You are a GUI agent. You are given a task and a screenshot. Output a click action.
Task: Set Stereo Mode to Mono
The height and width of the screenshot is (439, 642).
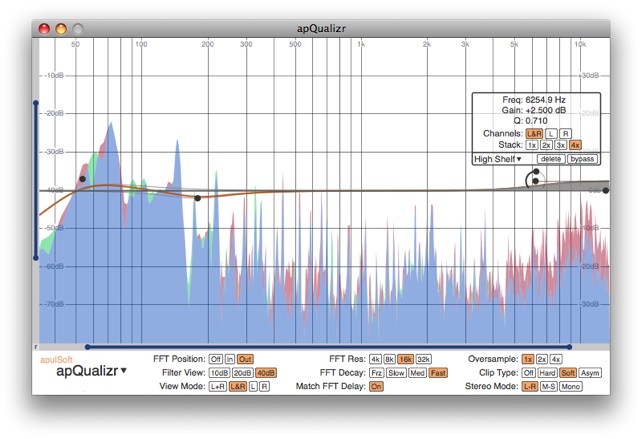pos(571,387)
